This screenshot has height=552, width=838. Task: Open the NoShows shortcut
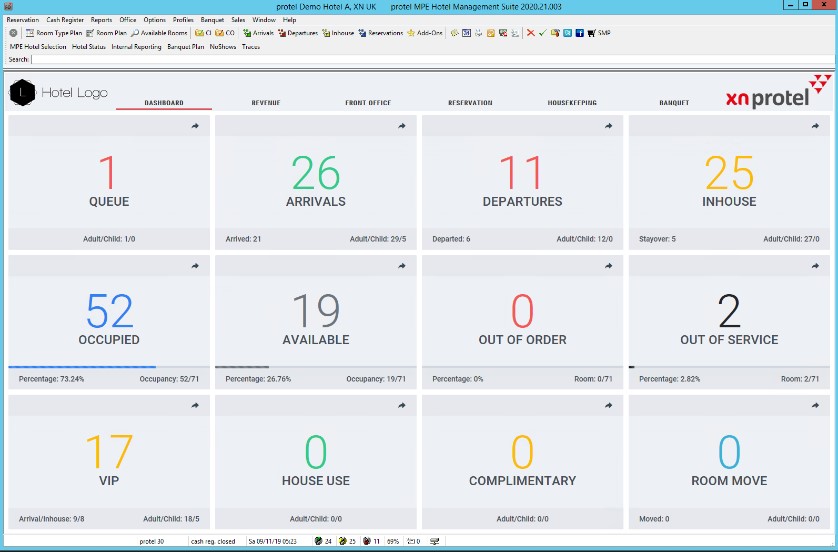223,46
